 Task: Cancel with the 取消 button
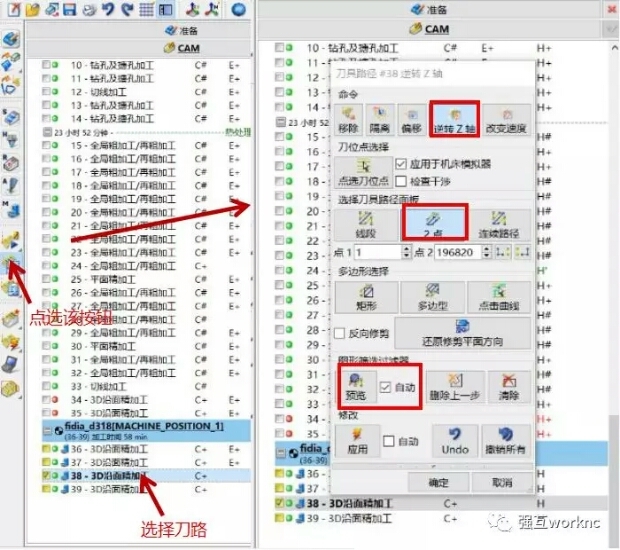coord(502,482)
